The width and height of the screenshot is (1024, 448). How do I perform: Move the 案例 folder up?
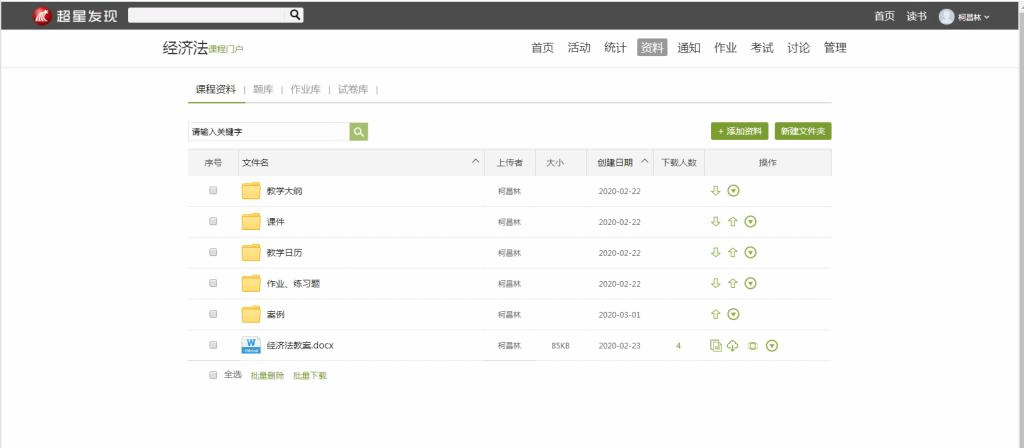click(x=715, y=314)
